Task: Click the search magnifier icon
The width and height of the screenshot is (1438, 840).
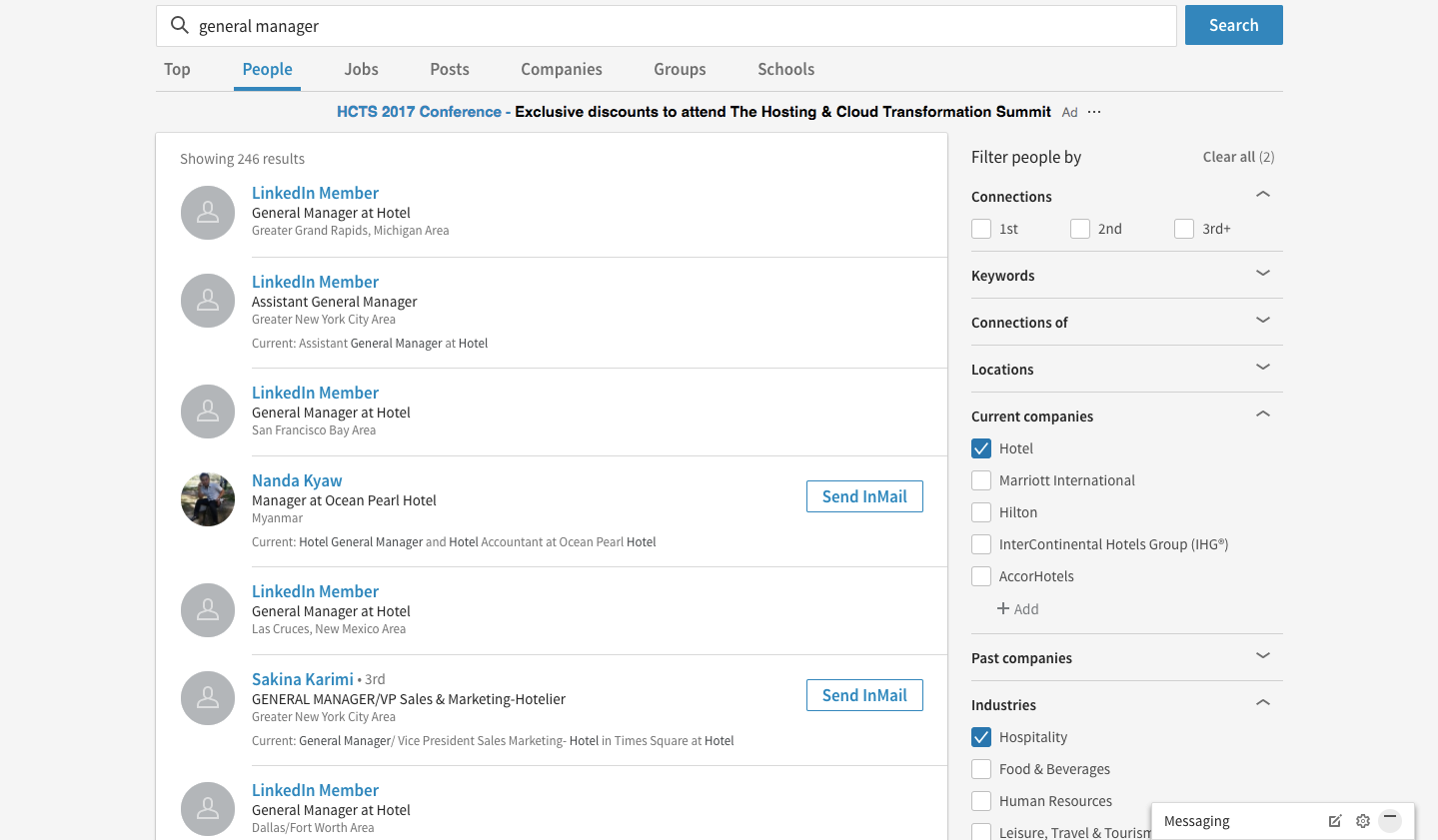Action: point(180,26)
